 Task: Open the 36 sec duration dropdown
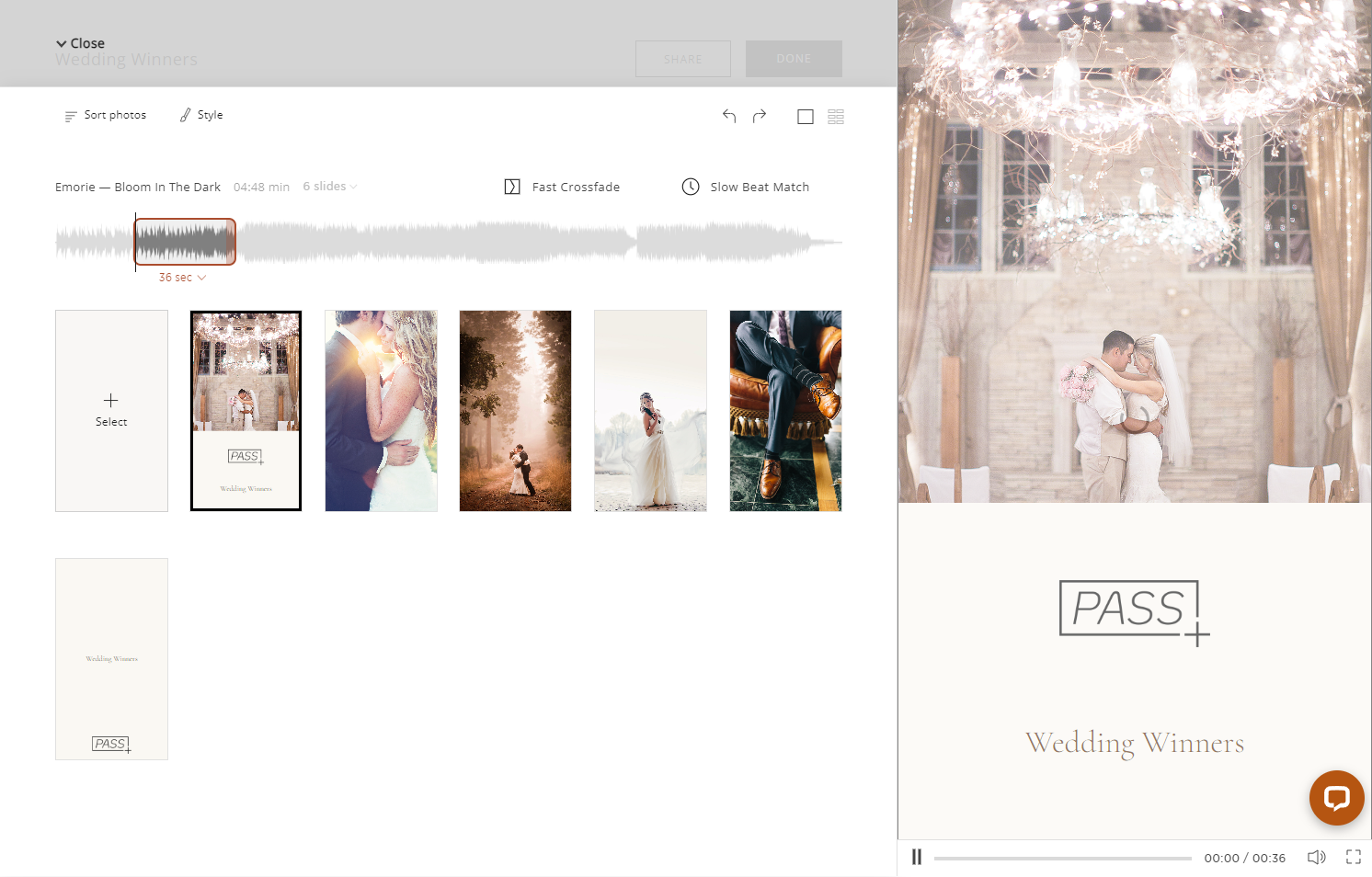pyautogui.click(x=182, y=278)
